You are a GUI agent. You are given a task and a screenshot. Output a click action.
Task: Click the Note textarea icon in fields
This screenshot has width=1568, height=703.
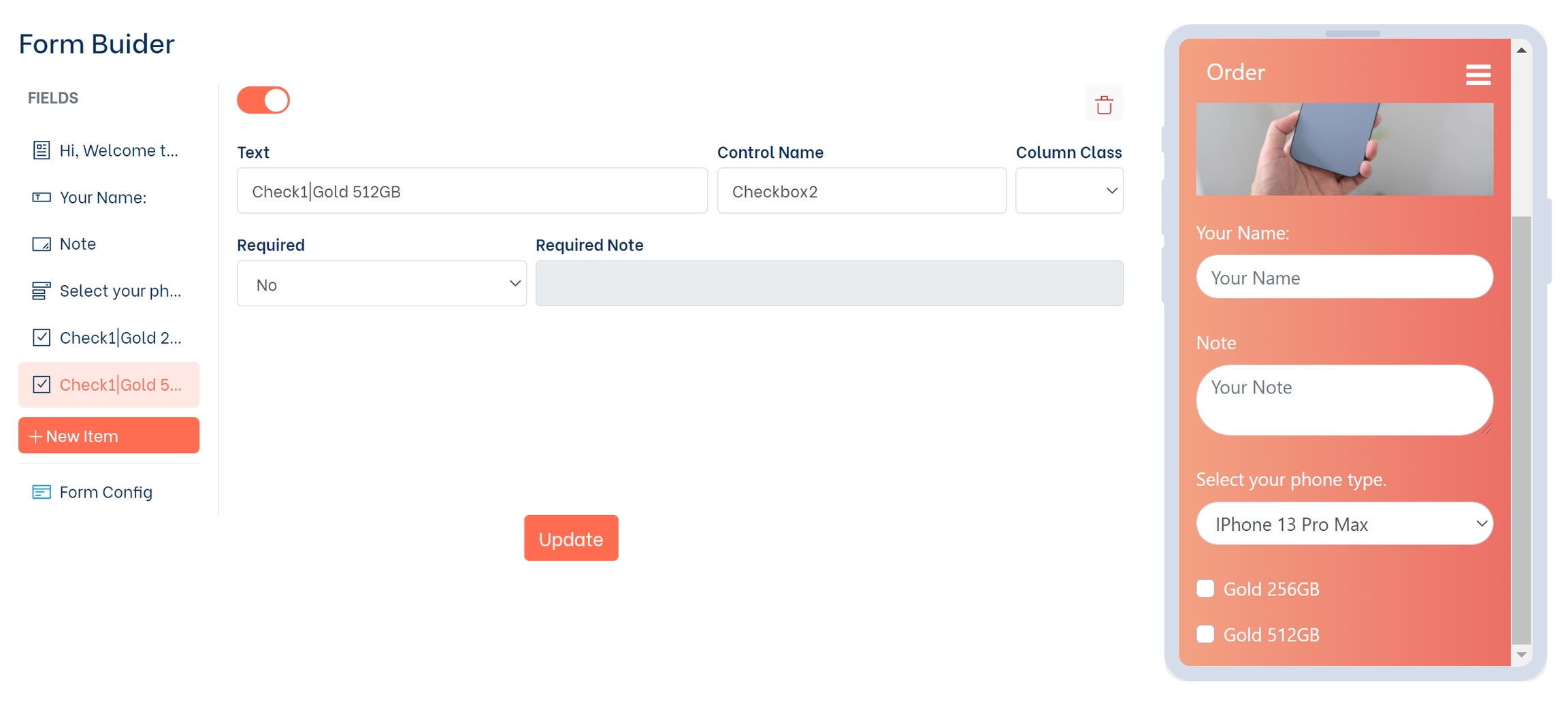point(42,244)
